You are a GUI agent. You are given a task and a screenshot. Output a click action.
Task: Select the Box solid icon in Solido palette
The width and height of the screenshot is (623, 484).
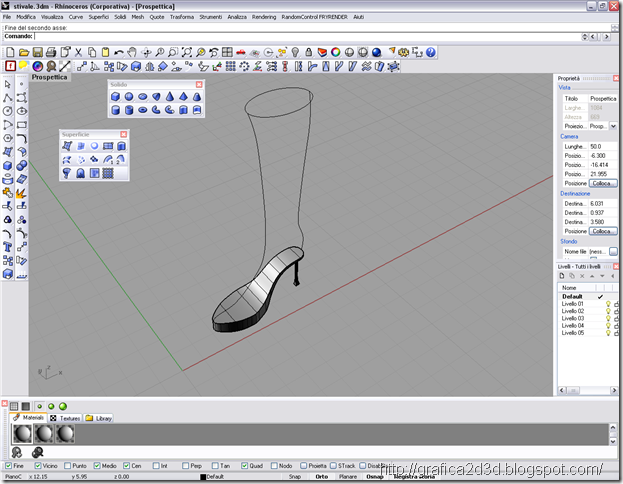[115, 97]
